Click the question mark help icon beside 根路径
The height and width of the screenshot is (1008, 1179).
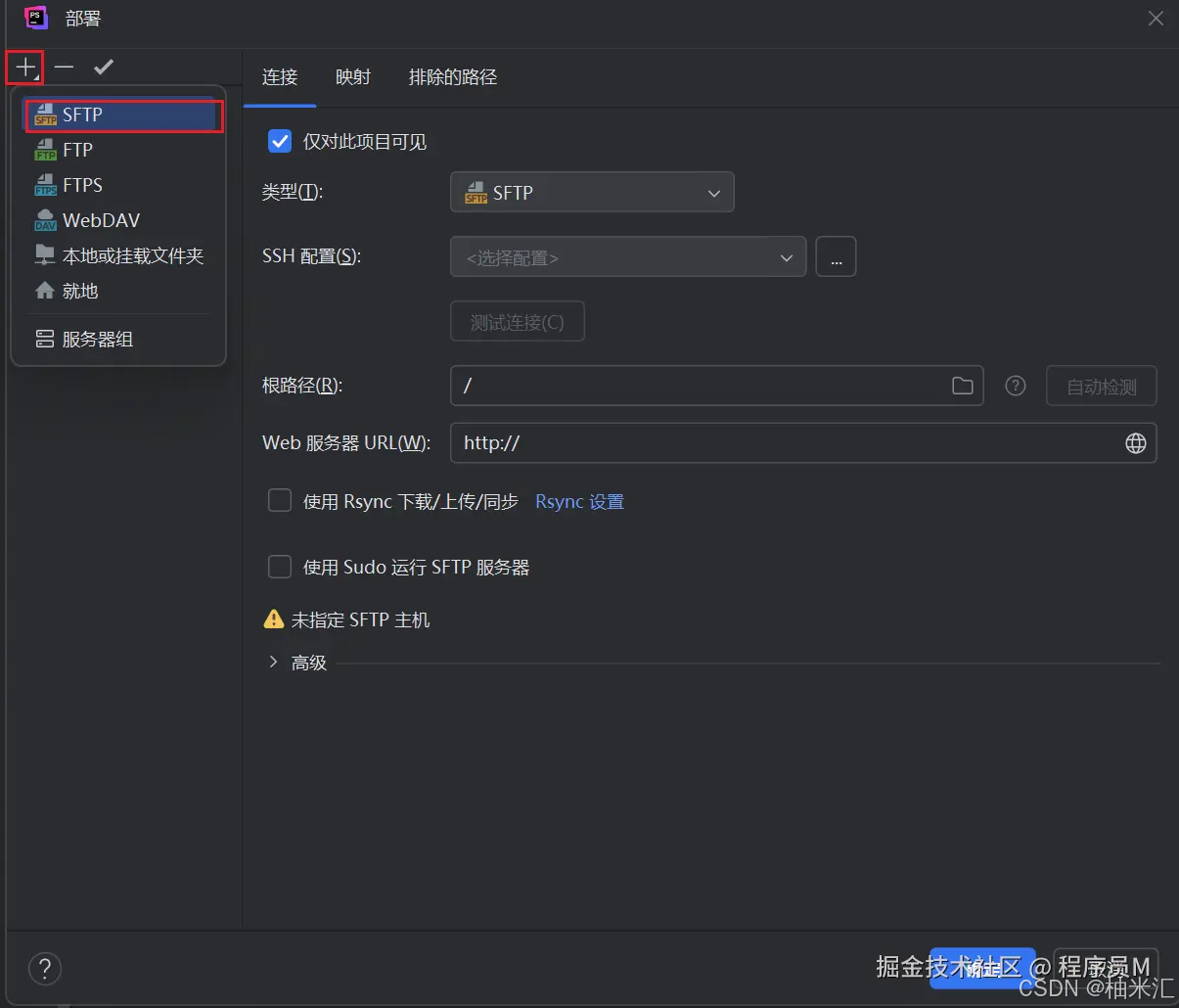(1016, 386)
